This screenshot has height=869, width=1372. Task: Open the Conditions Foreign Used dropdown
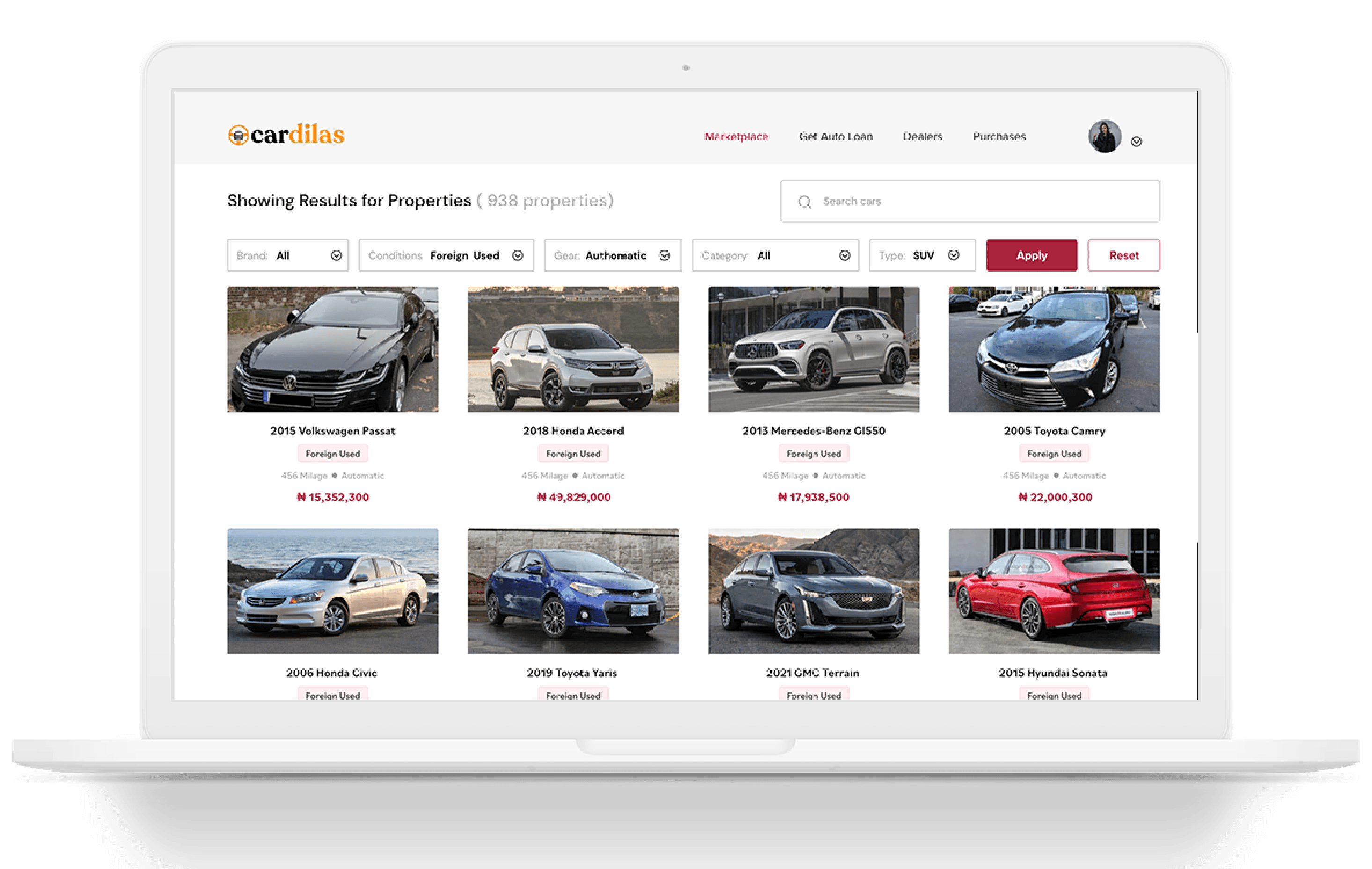[x=446, y=255]
